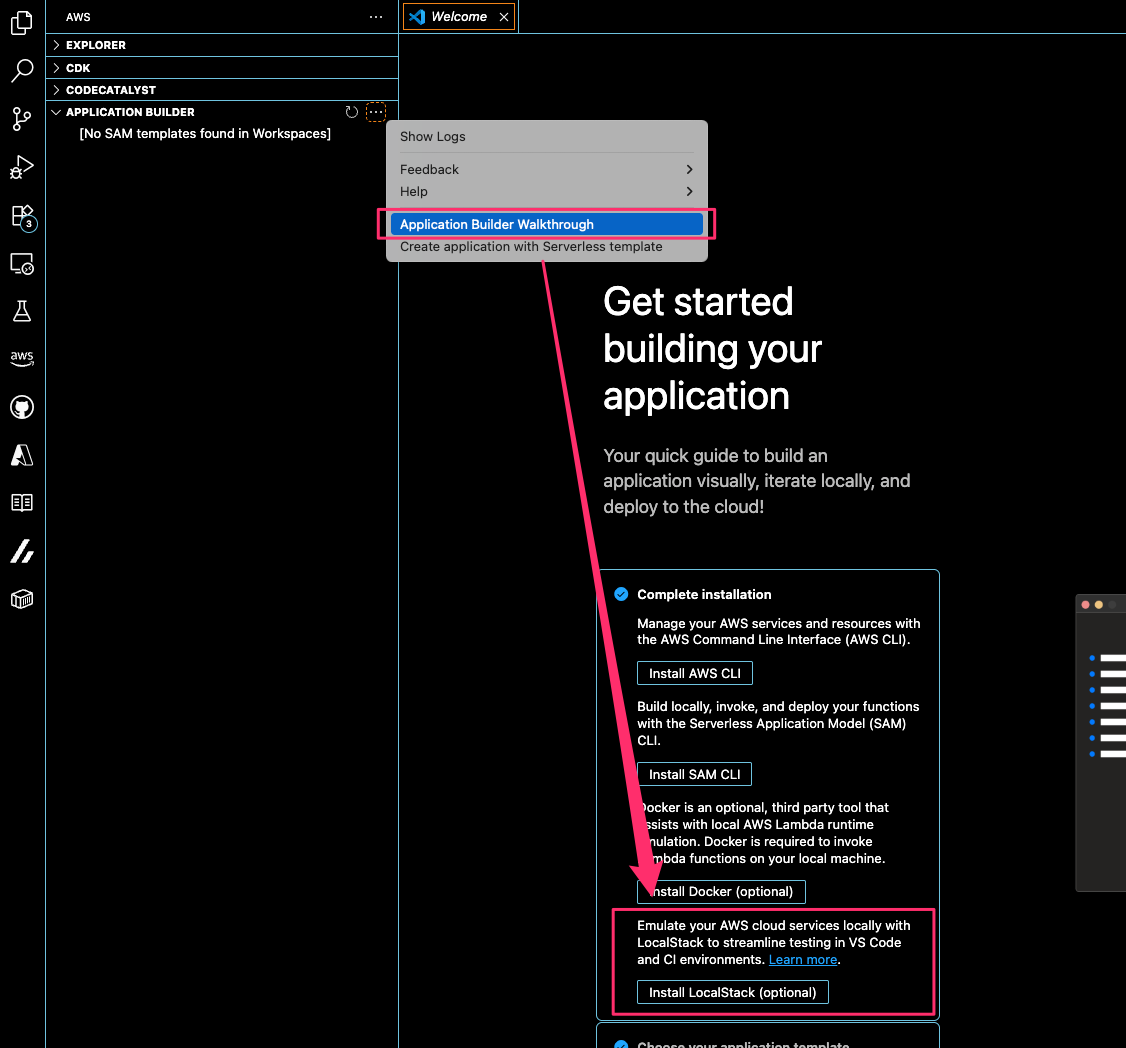Open the Search view icon

point(22,70)
